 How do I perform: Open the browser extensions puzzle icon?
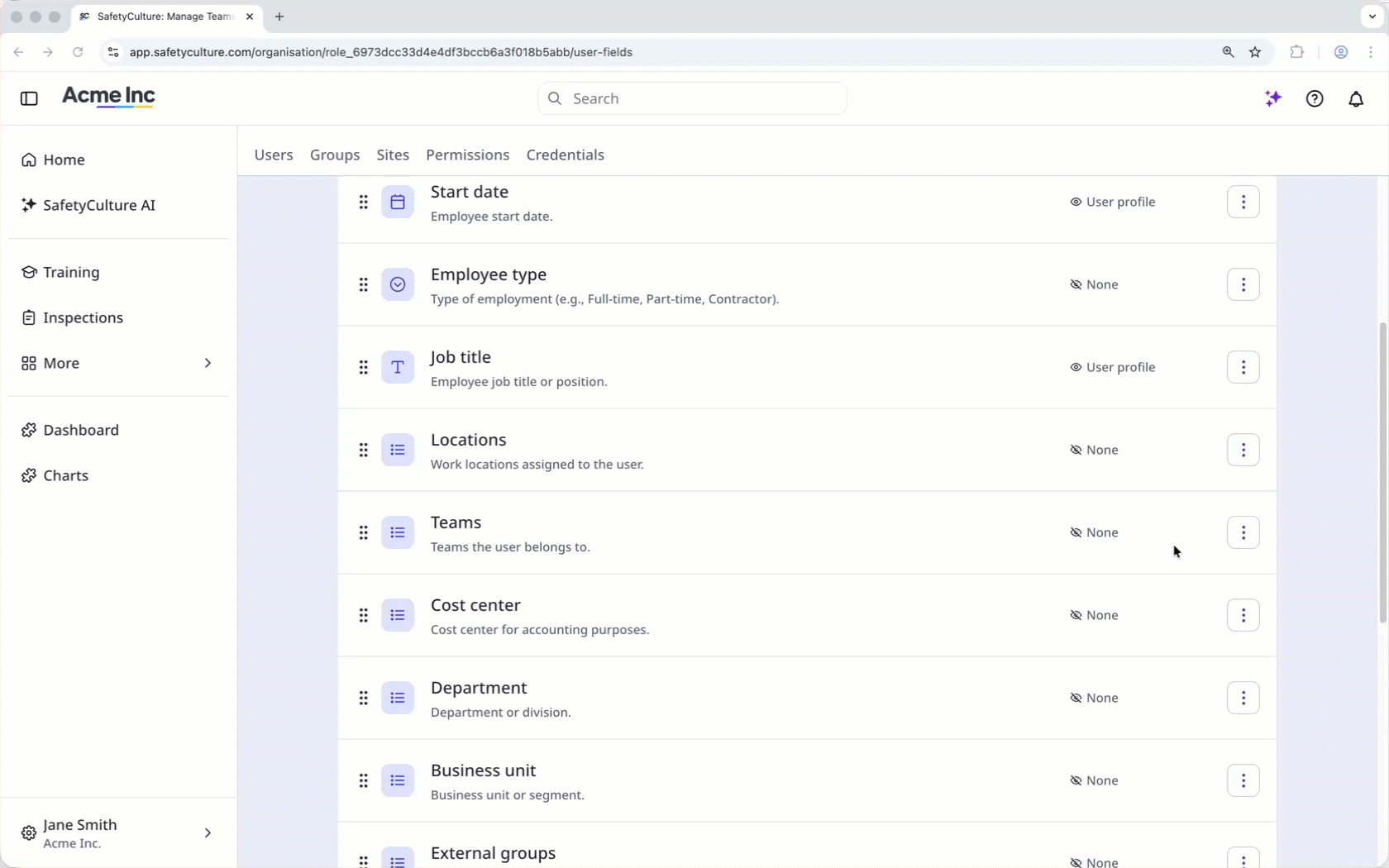pos(1296,52)
